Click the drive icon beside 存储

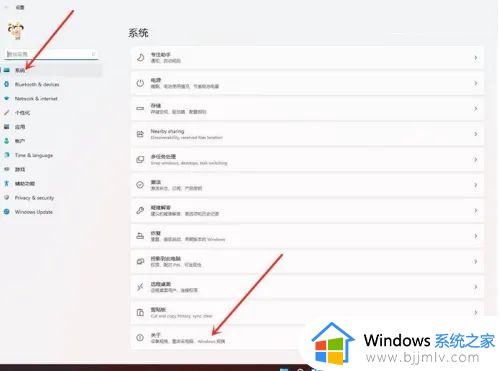point(140,109)
